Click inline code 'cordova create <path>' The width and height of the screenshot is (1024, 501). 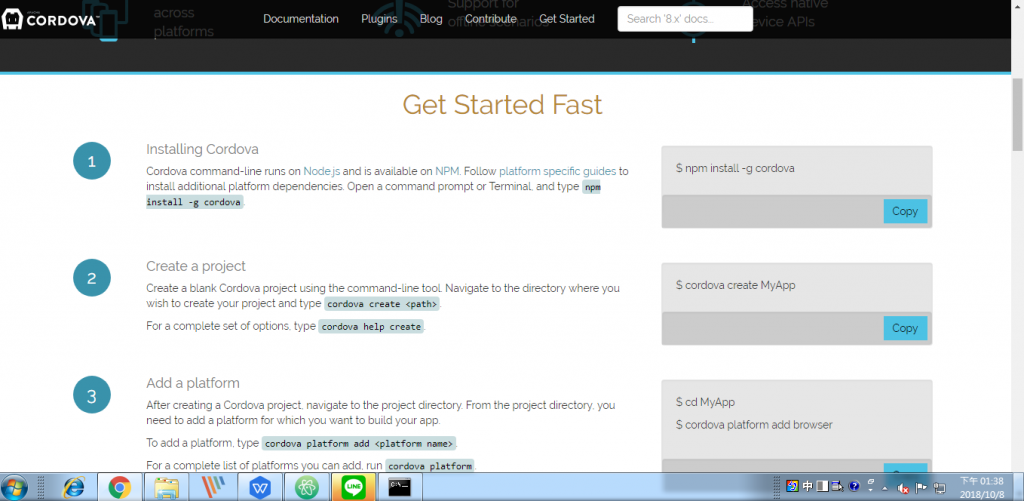point(383,304)
